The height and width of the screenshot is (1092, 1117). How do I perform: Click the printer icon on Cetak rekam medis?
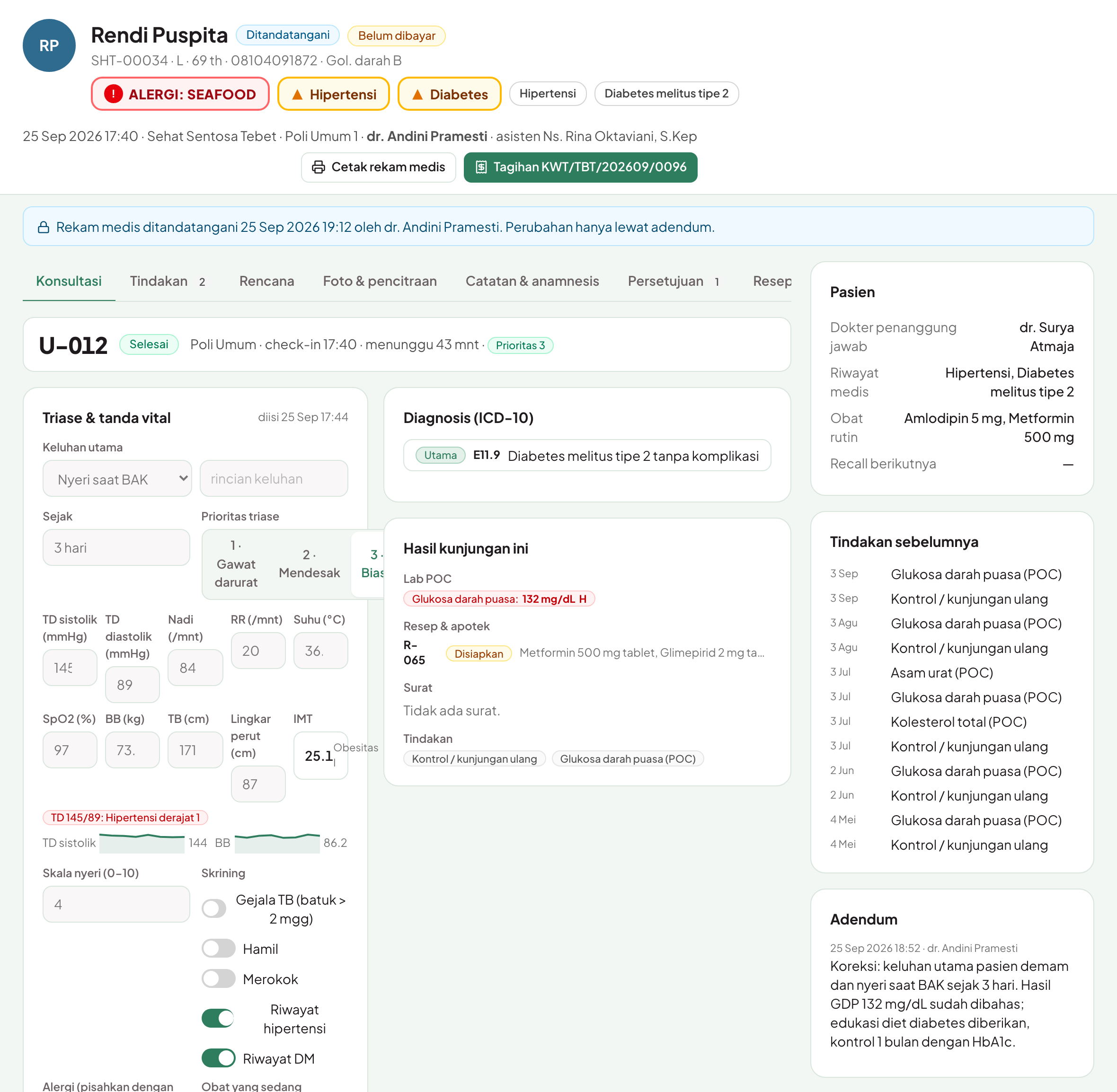(x=318, y=167)
